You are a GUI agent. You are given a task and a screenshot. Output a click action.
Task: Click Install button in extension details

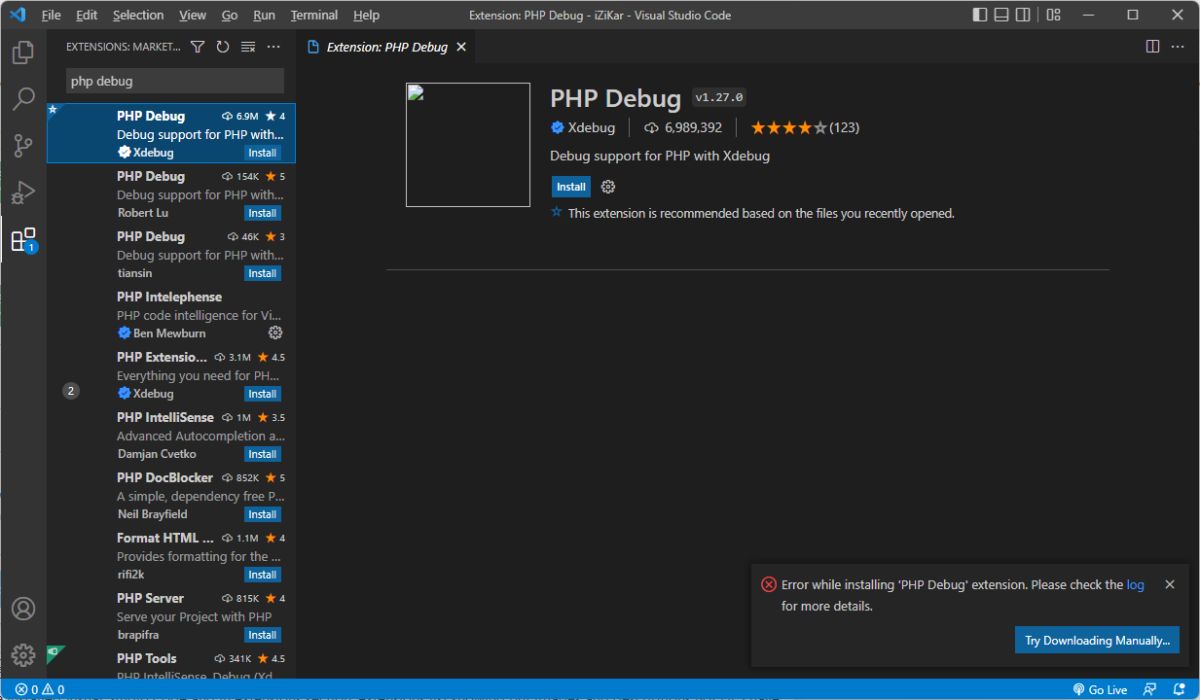tap(571, 187)
